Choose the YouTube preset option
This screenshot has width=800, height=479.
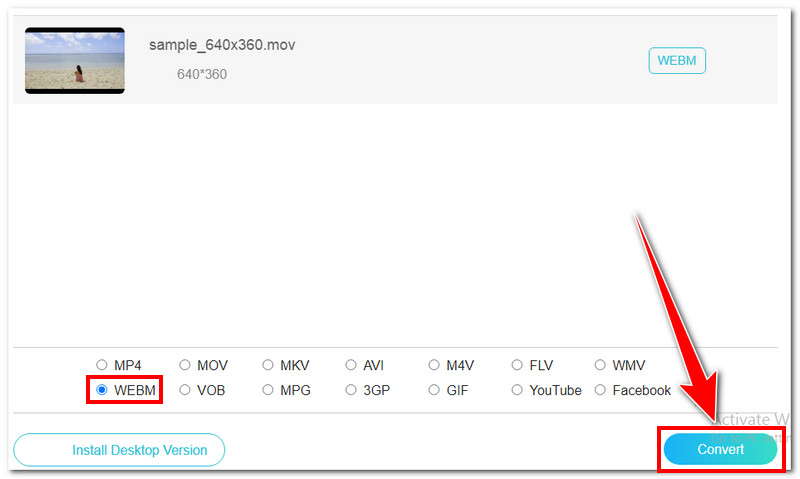tap(517, 390)
